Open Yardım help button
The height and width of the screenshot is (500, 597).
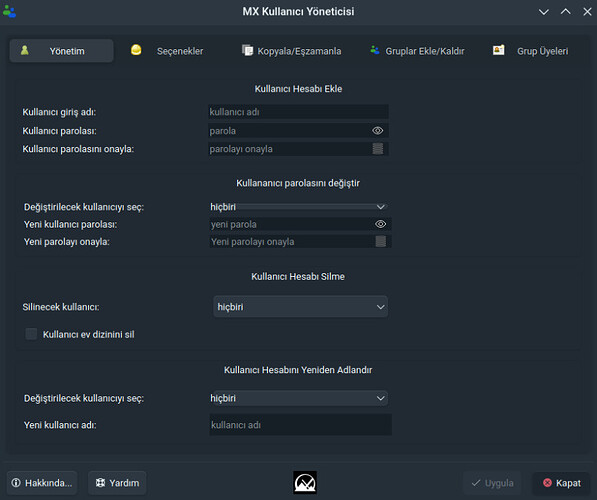tap(117, 483)
